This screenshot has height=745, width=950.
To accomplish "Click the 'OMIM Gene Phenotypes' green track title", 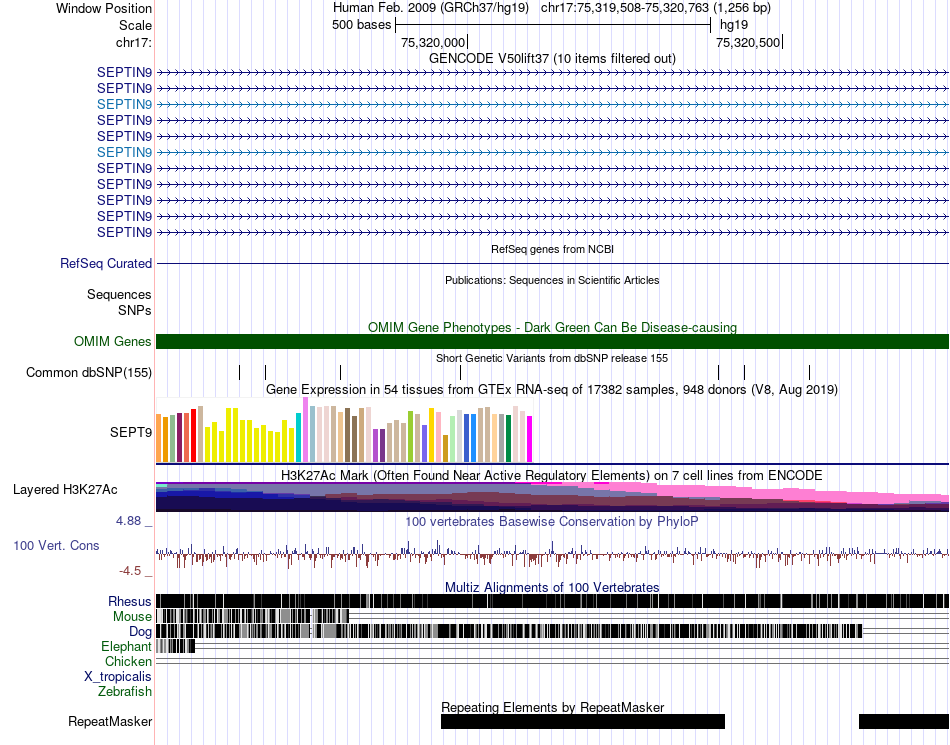I will (x=553, y=328).
